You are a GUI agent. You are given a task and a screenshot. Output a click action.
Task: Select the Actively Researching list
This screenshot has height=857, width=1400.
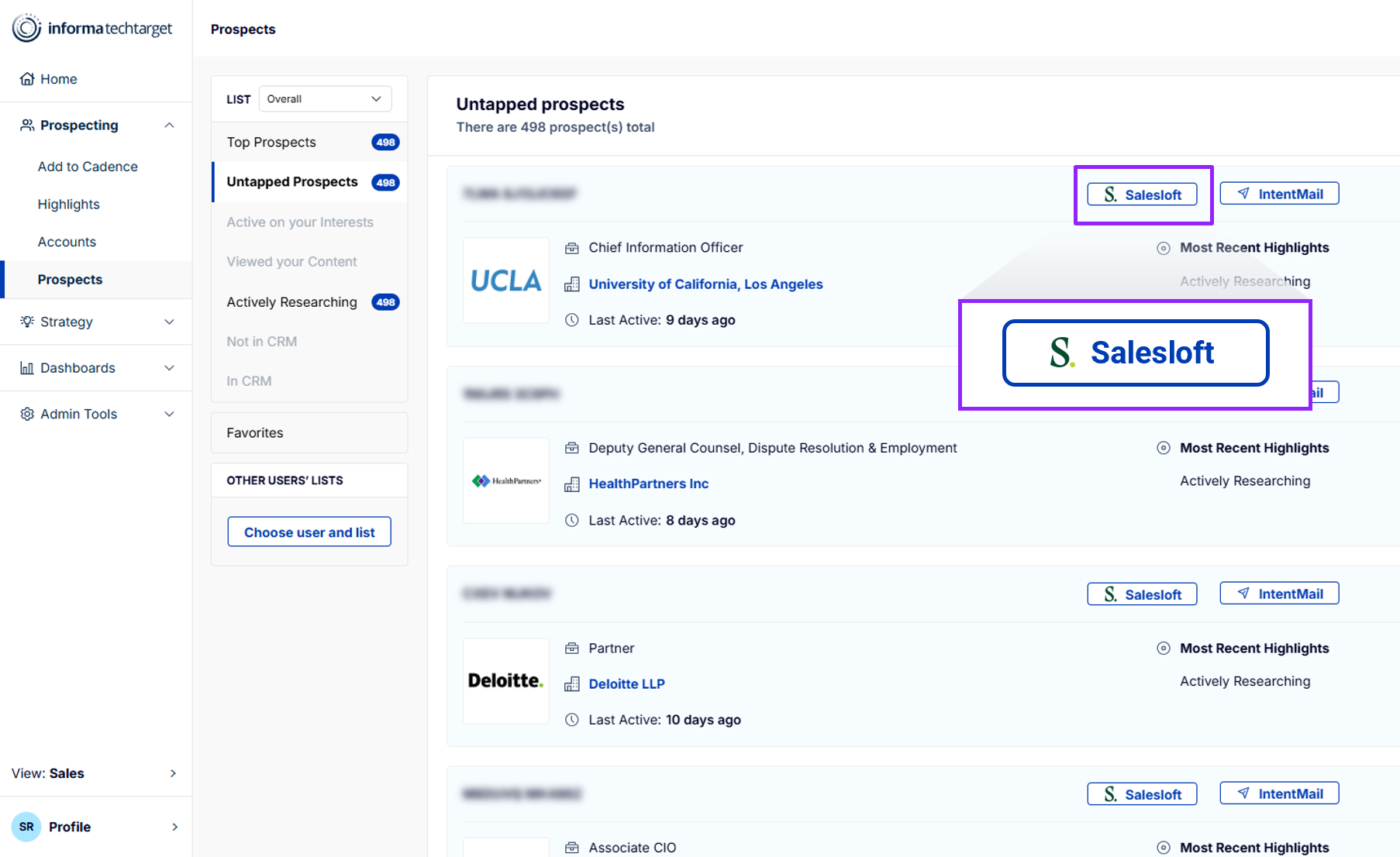click(291, 302)
